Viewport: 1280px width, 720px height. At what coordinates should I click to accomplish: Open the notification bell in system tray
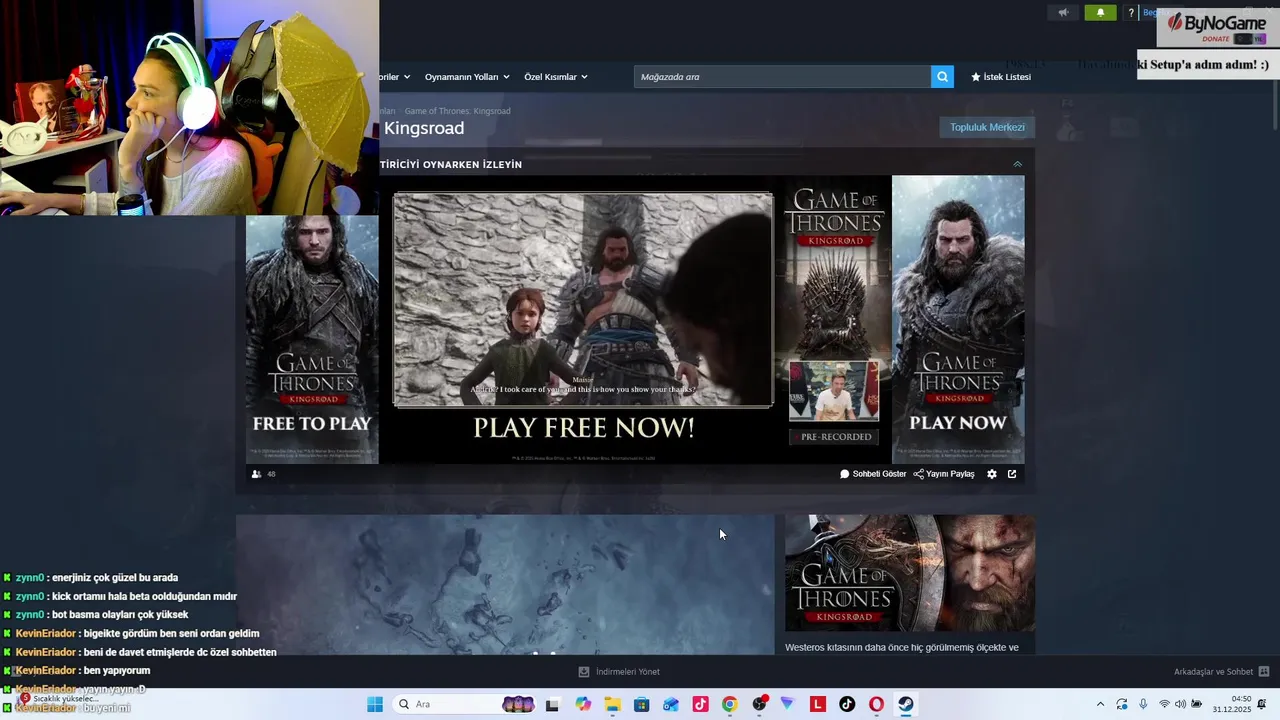coord(1262,704)
